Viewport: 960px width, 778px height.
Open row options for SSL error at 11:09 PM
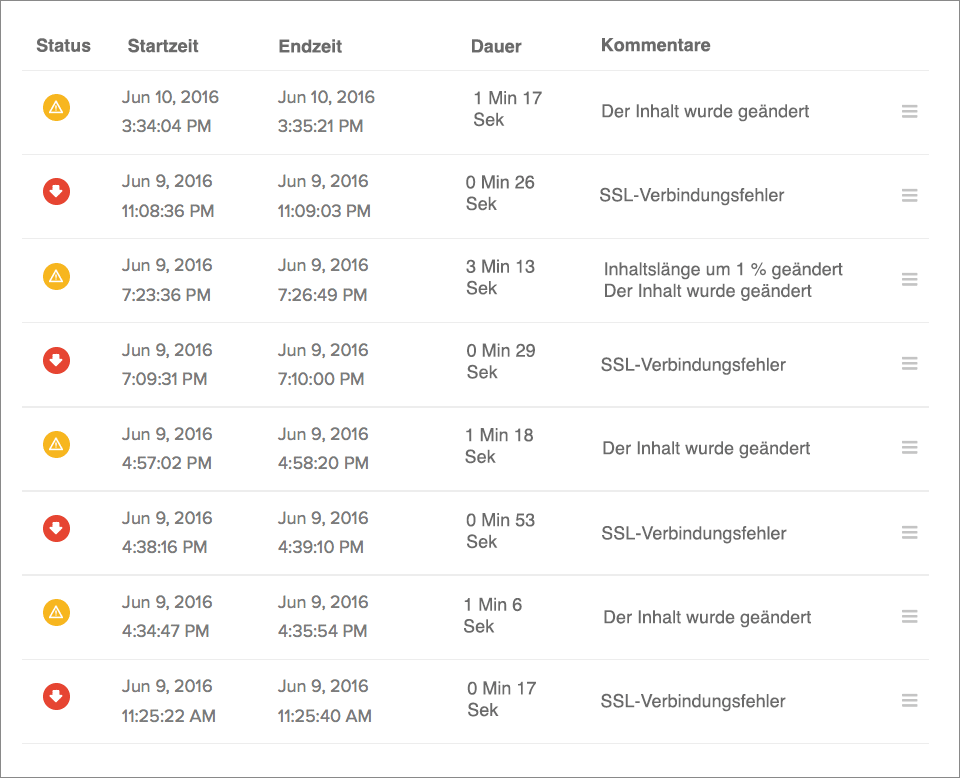click(x=909, y=196)
